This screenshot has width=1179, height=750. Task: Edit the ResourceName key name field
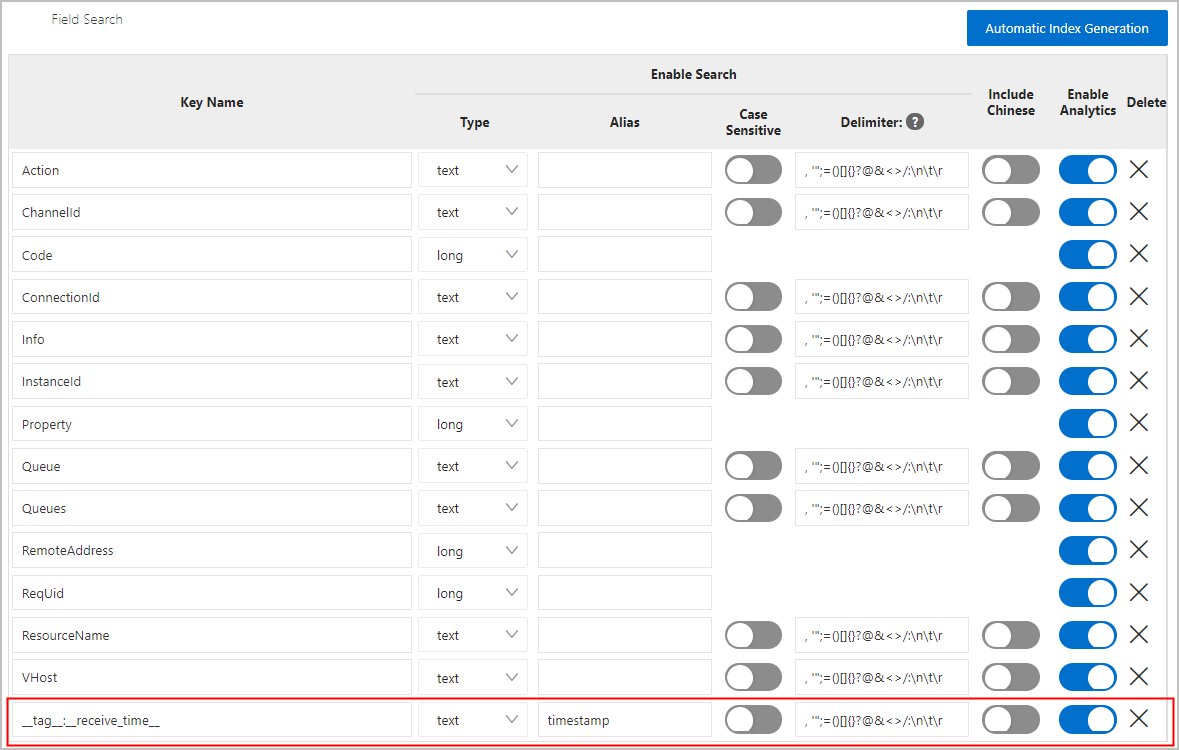pos(212,635)
